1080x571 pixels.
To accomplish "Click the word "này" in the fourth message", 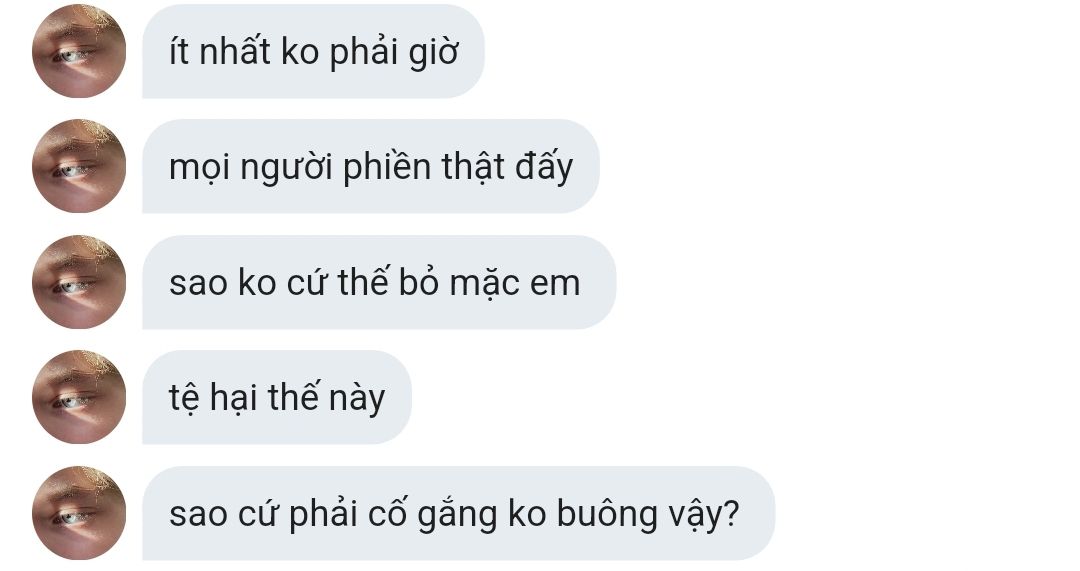I will point(357,399).
